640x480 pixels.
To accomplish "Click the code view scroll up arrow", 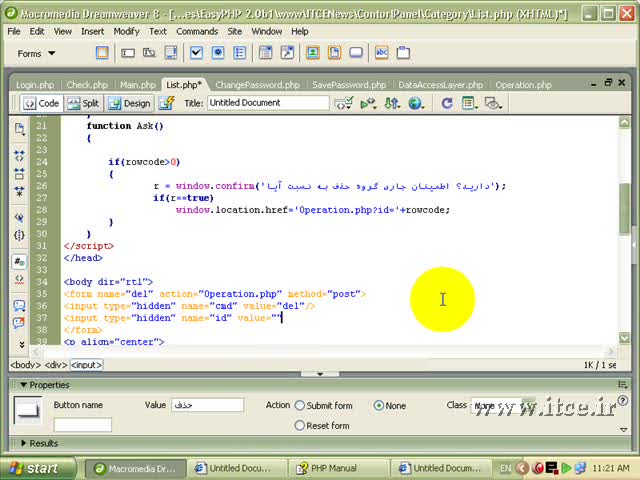I will pyautogui.click(x=624, y=122).
